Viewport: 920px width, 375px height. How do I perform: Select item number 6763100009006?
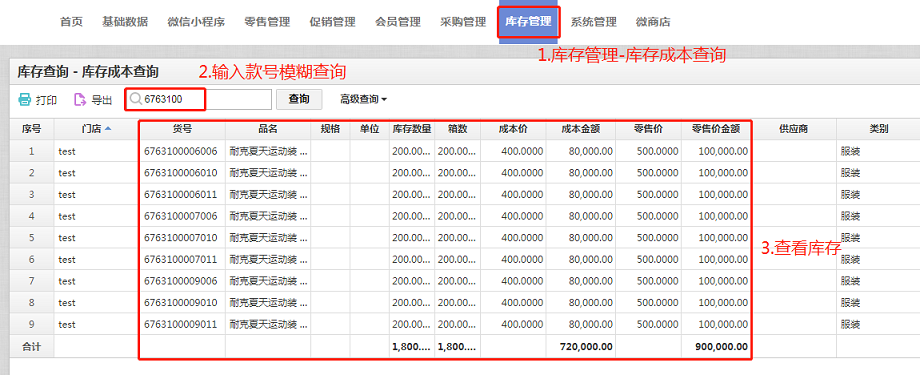[181, 281]
